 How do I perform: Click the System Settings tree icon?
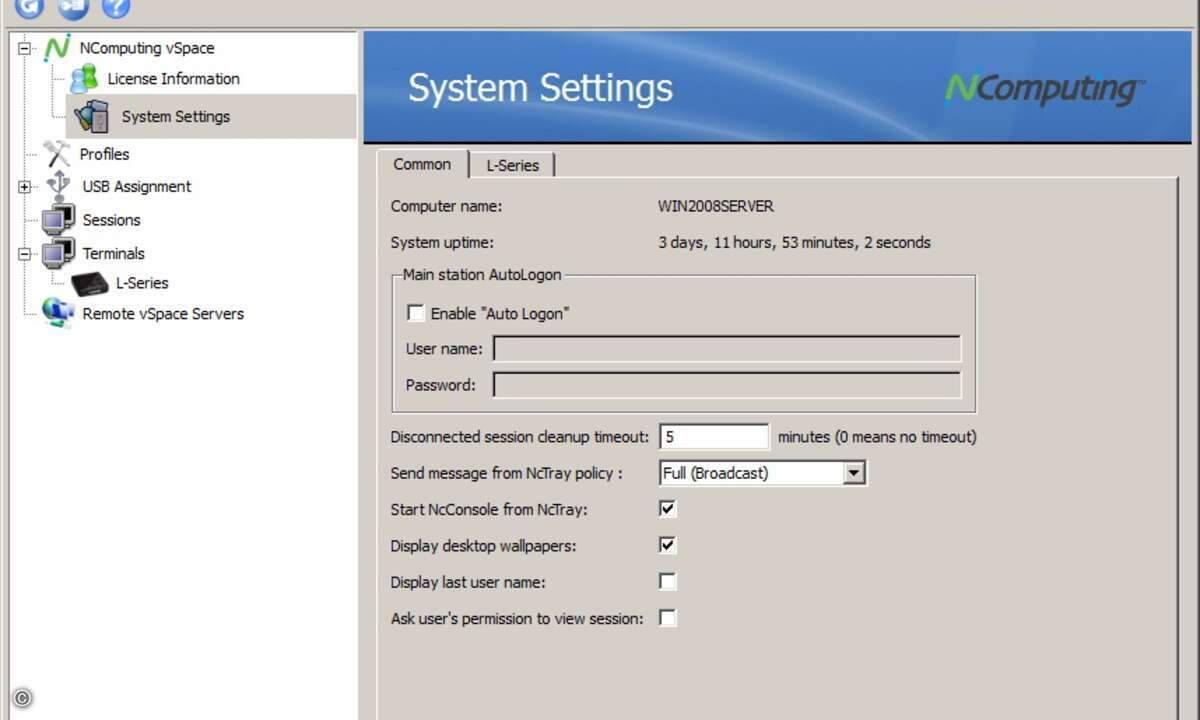tap(91, 116)
